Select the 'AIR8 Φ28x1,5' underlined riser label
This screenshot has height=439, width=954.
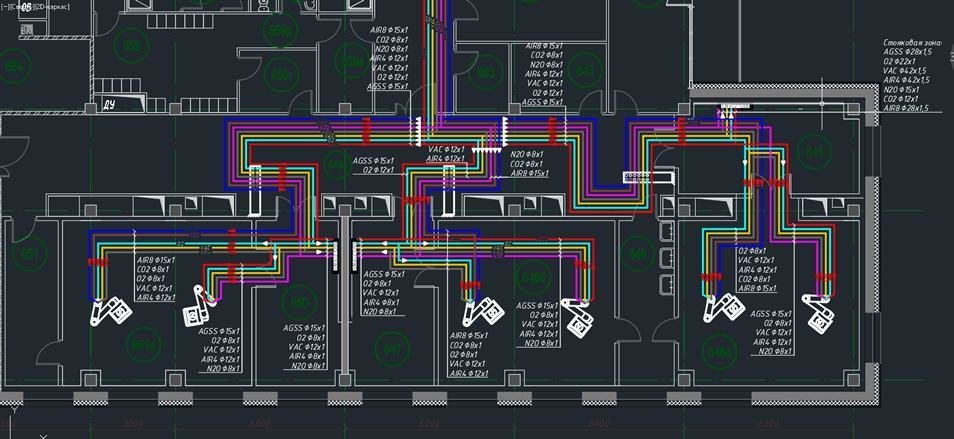tap(906, 108)
